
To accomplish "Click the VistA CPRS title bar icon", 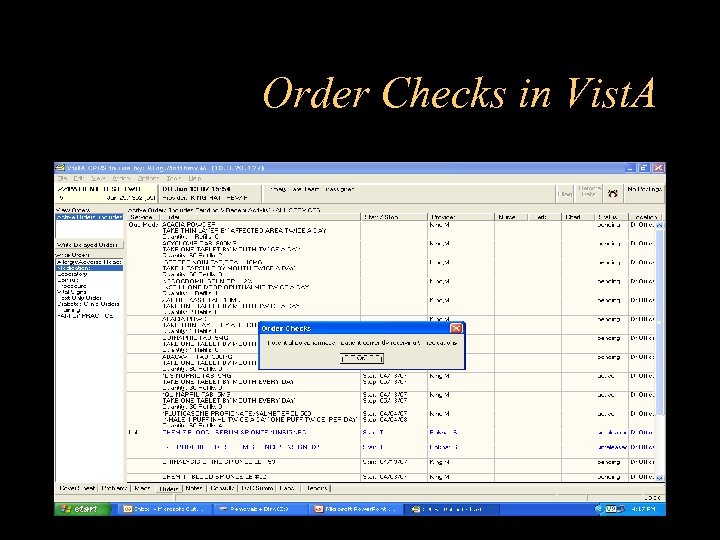I will pyautogui.click(x=60, y=168).
